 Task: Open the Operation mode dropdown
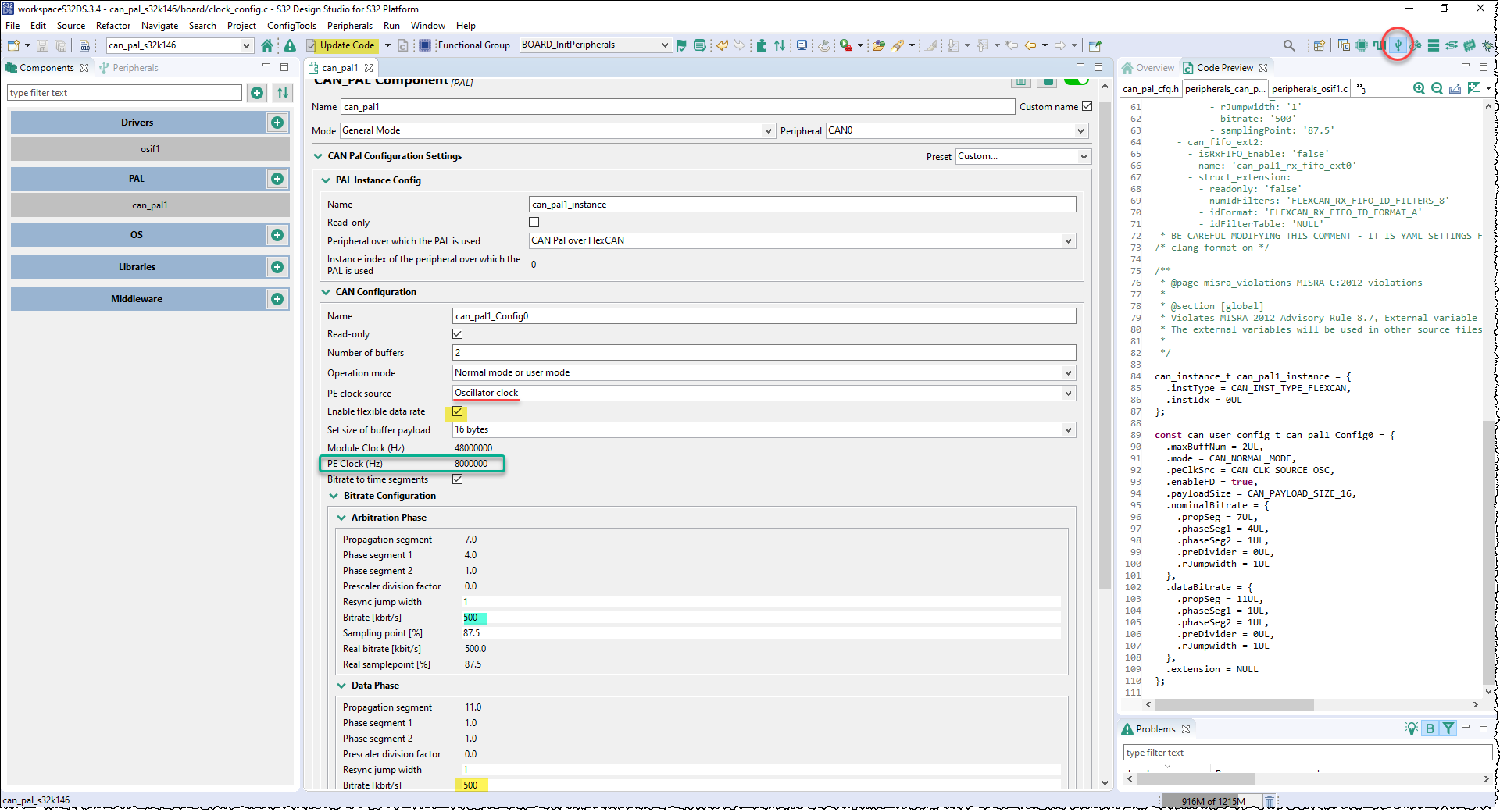pyautogui.click(x=1068, y=372)
